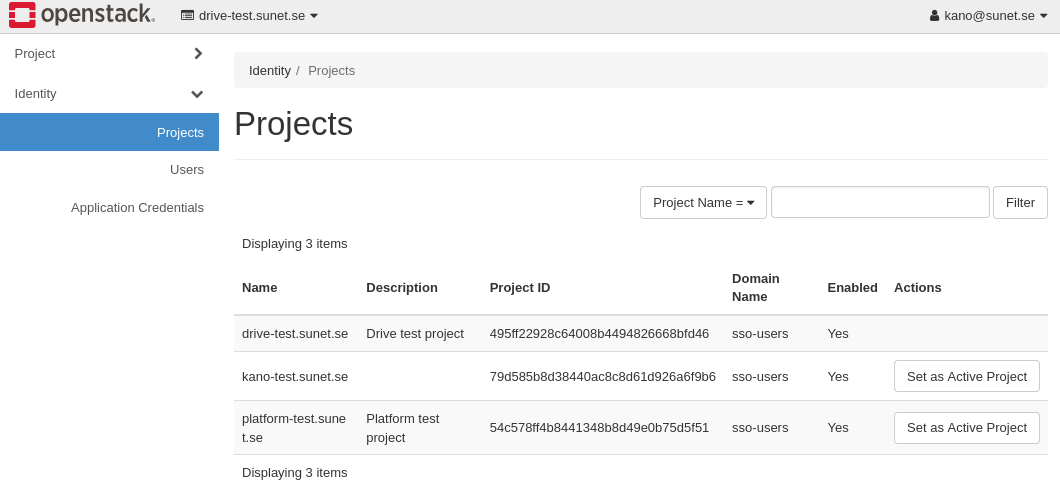Set platform-test.sunet.se as Active Project
The image size is (1060, 493).
967,427
